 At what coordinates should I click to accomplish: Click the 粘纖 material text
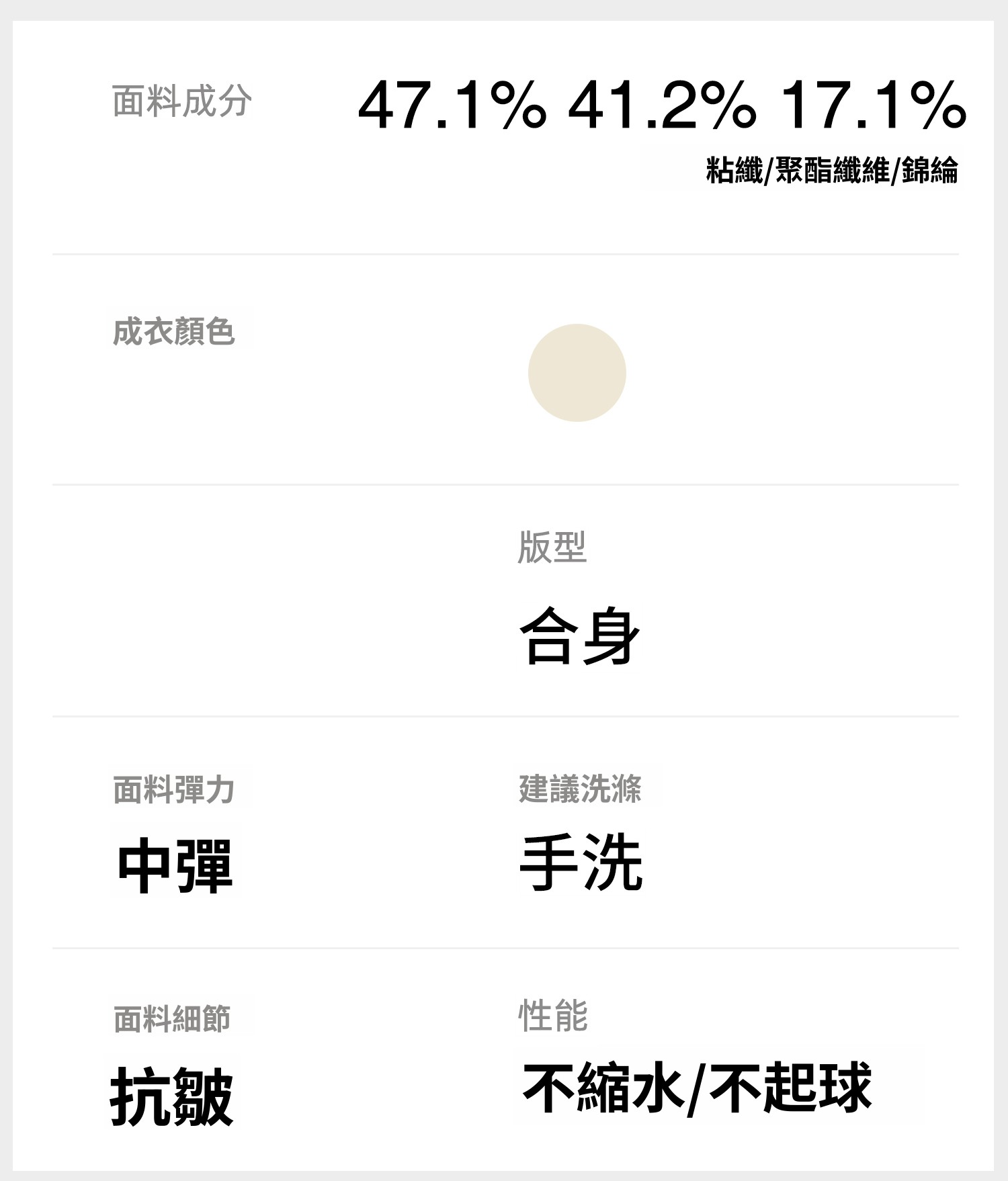[734, 170]
